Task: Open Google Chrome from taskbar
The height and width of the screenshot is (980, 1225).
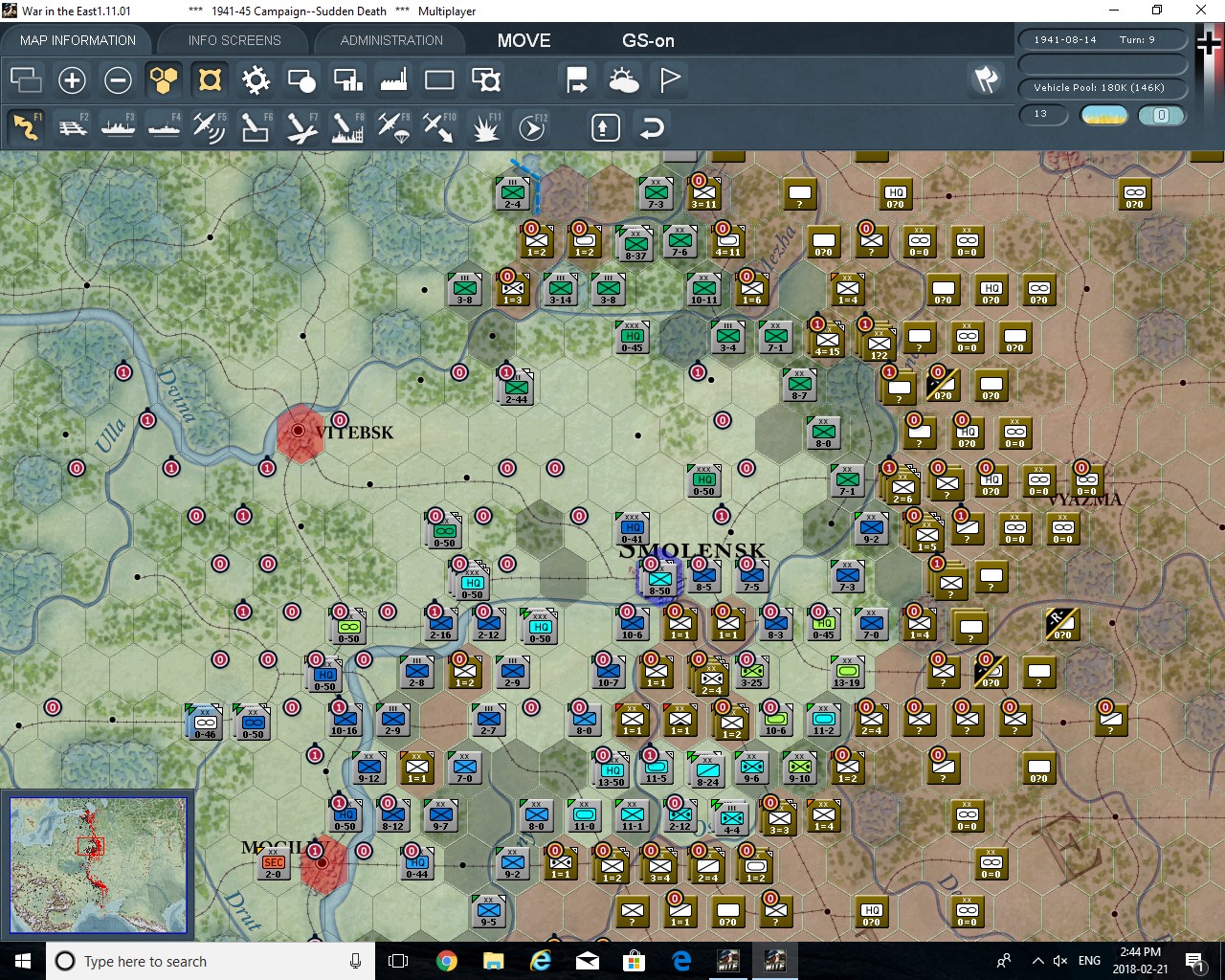Action: tap(446, 961)
